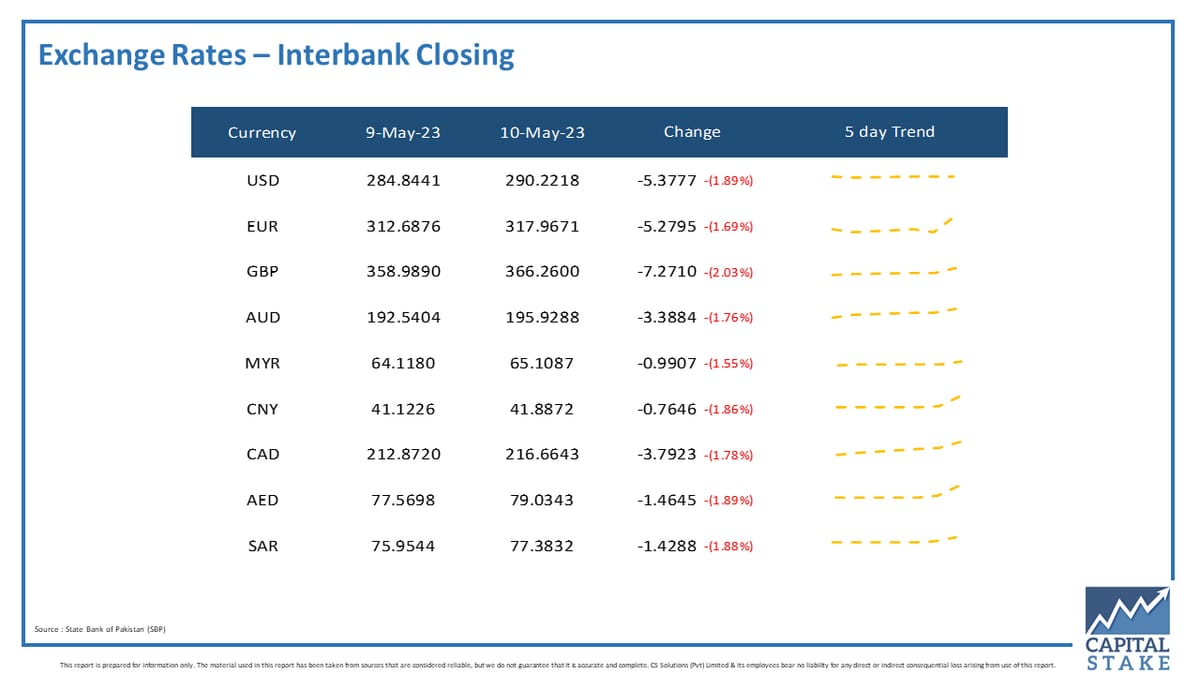Click the Currency column header
Viewport: 1200px width, 675px height.
[x=262, y=132]
